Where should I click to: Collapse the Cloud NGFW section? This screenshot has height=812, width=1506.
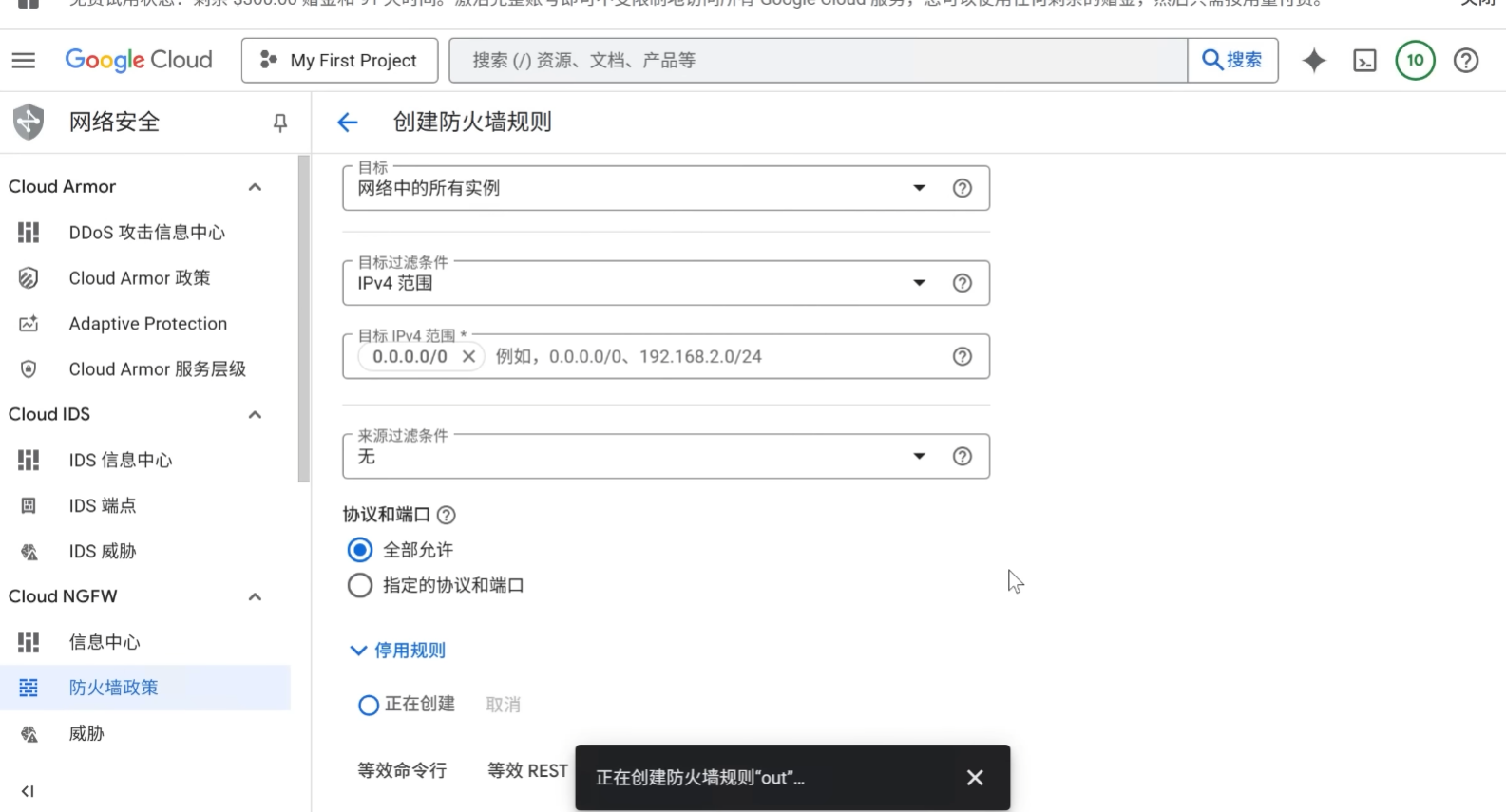255,597
